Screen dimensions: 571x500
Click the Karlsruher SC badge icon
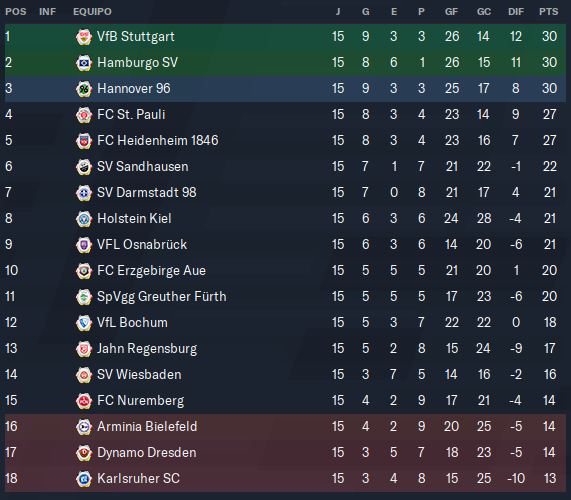pyautogui.click(x=84, y=479)
